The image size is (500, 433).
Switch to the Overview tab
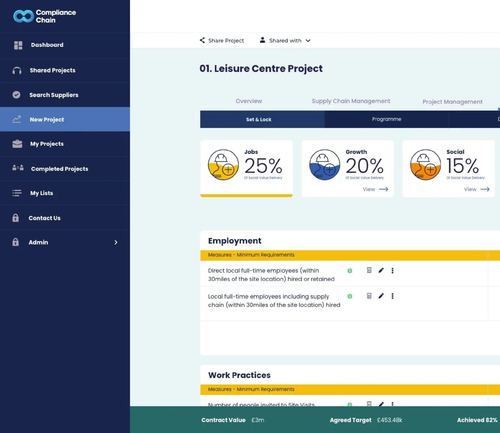[249, 101]
